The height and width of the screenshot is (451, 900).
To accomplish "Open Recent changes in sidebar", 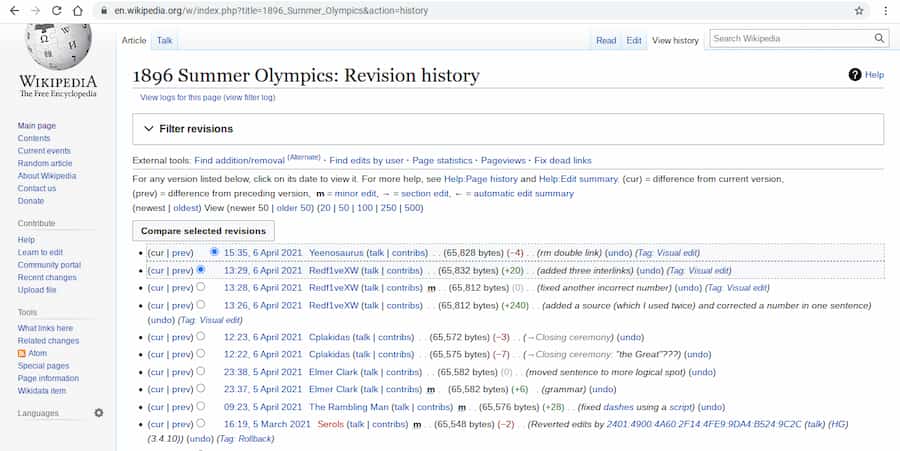I will click(47, 278).
